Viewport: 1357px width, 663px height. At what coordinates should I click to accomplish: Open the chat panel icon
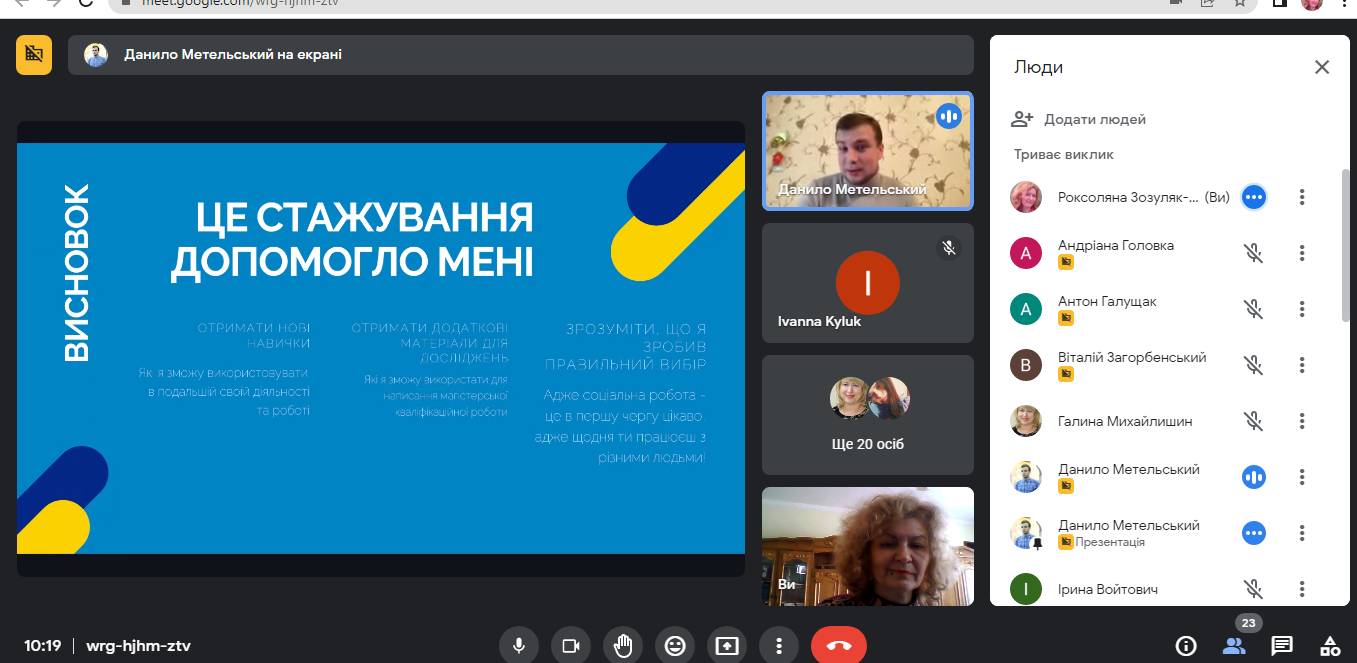click(x=1282, y=646)
